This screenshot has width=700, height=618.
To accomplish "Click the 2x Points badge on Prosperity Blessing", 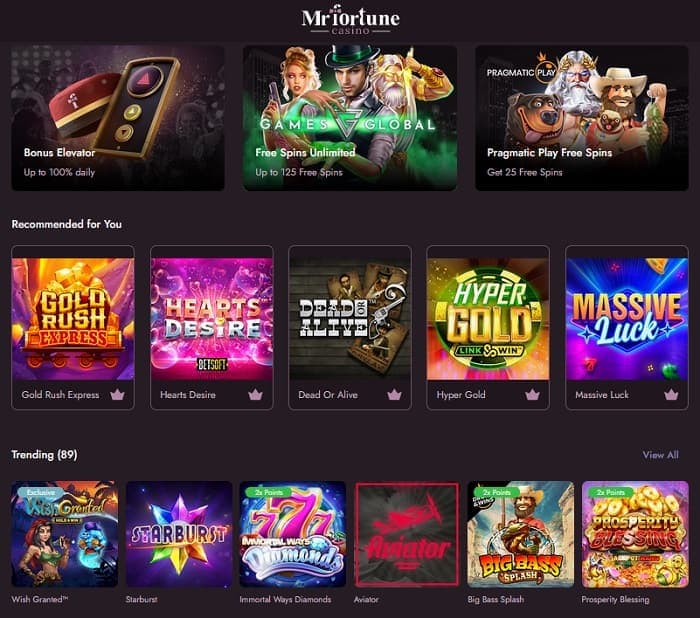I will (x=610, y=492).
